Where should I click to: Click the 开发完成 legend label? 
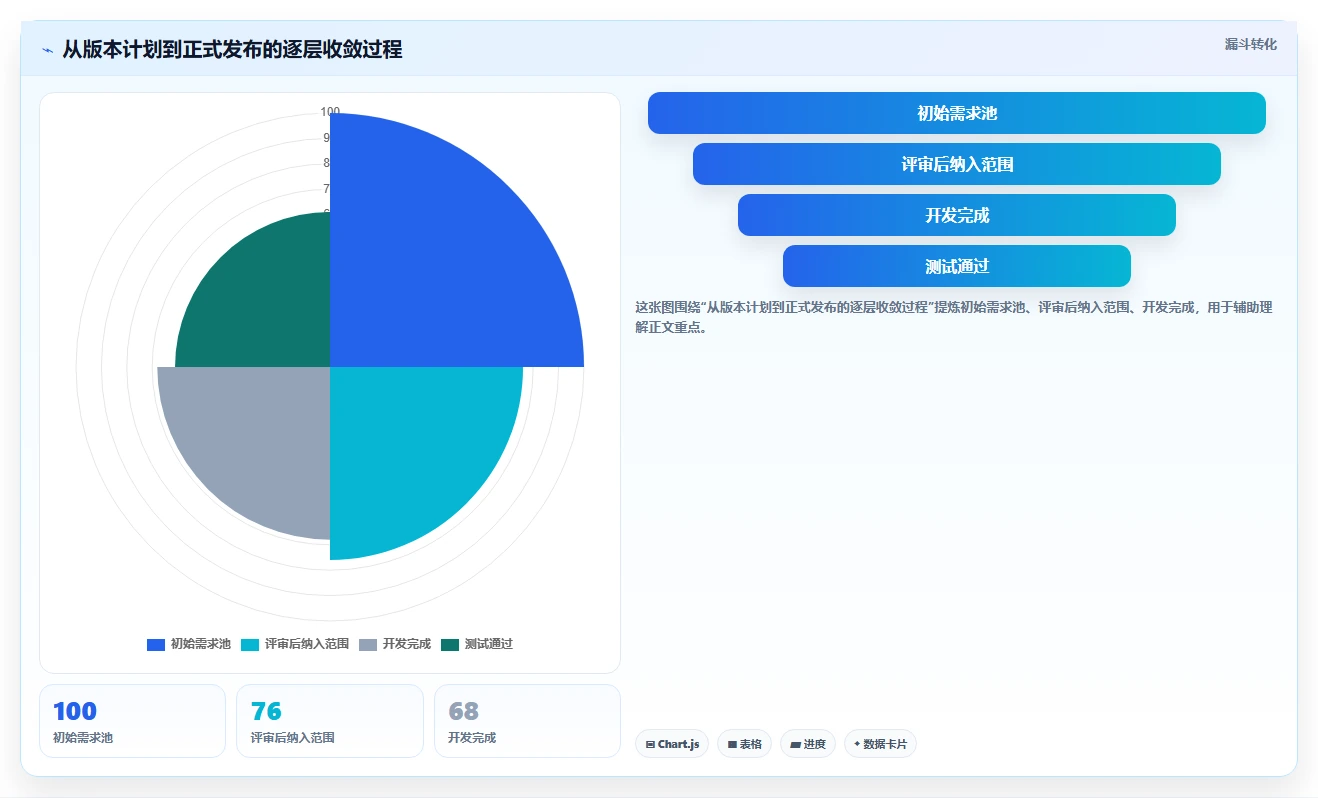coord(406,645)
